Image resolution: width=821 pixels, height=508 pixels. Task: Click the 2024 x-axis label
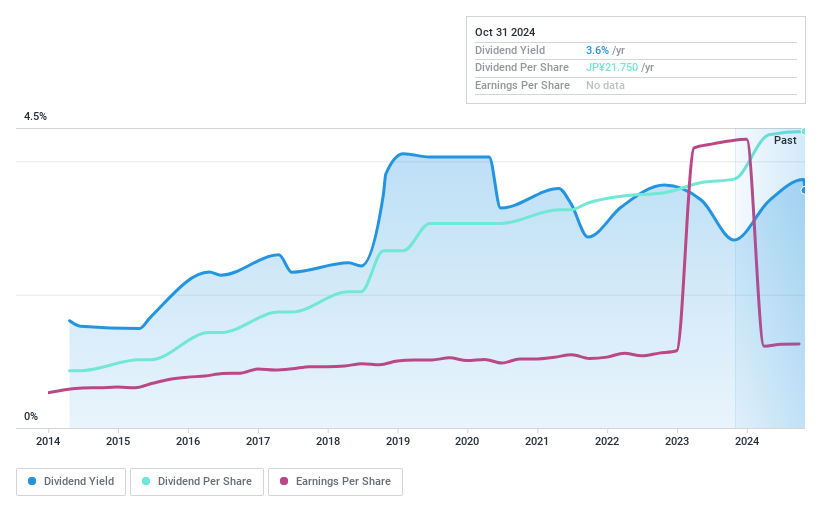pyautogui.click(x=747, y=441)
